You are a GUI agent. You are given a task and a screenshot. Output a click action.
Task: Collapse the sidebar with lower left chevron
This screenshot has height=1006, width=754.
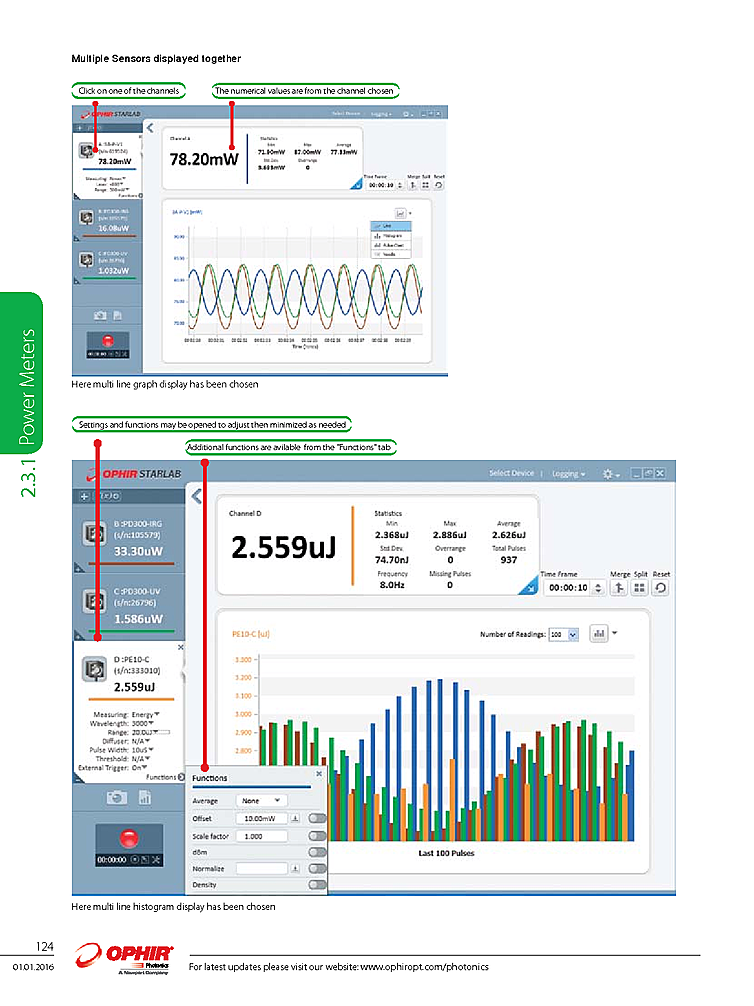point(197,496)
